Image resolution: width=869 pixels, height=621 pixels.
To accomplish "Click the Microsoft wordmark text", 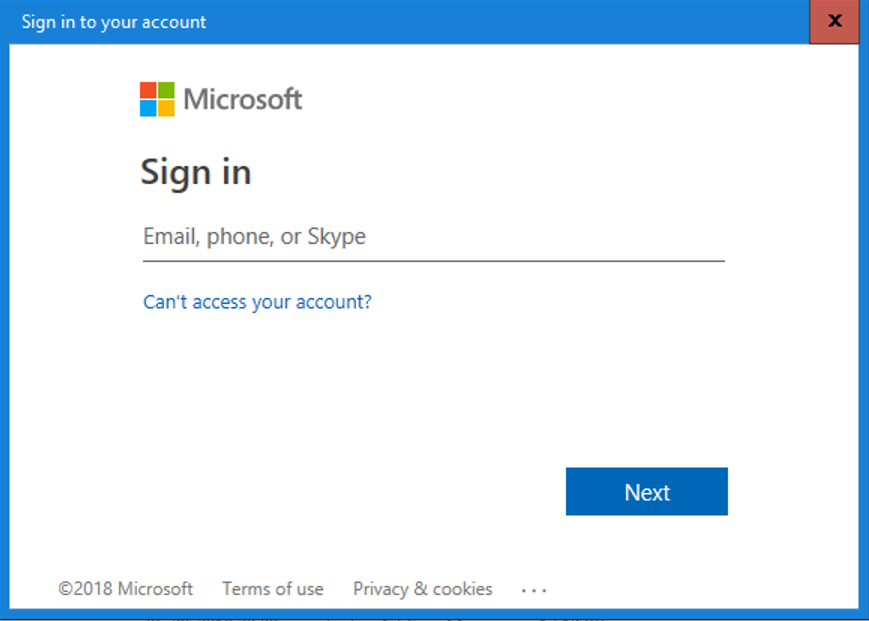I will (x=243, y=100).
